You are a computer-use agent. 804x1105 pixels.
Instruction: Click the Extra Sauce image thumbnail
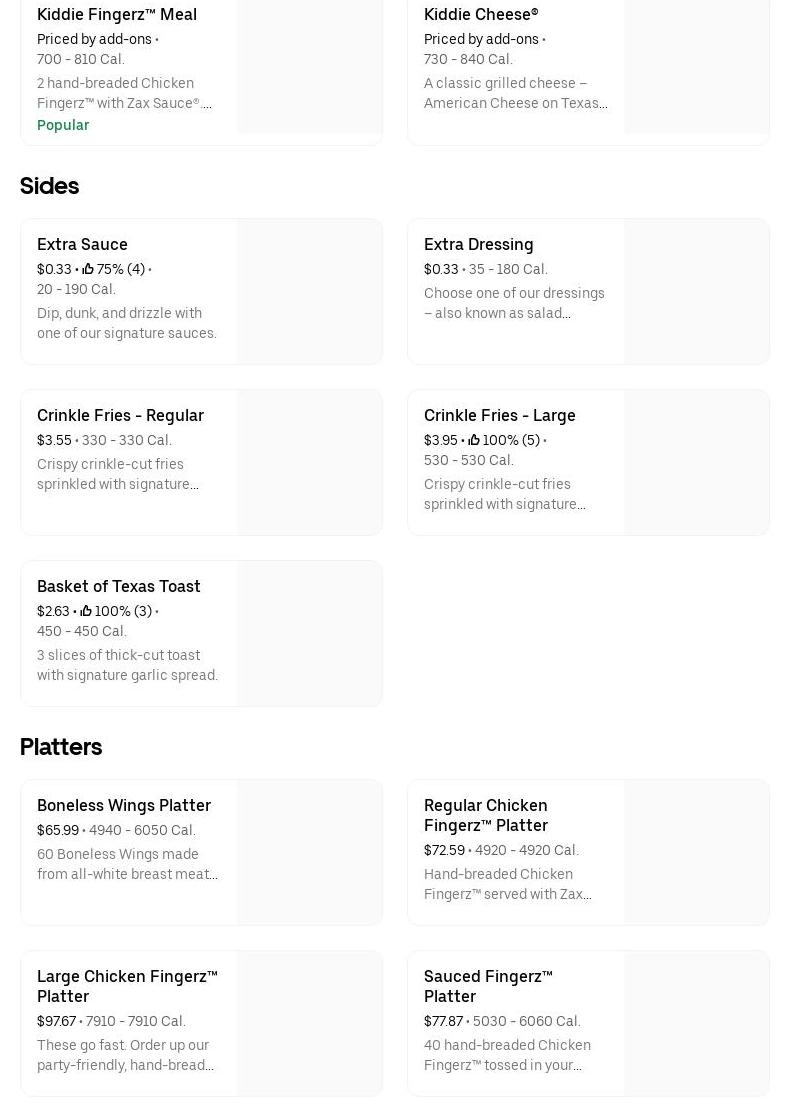click(x=309, y=292)
